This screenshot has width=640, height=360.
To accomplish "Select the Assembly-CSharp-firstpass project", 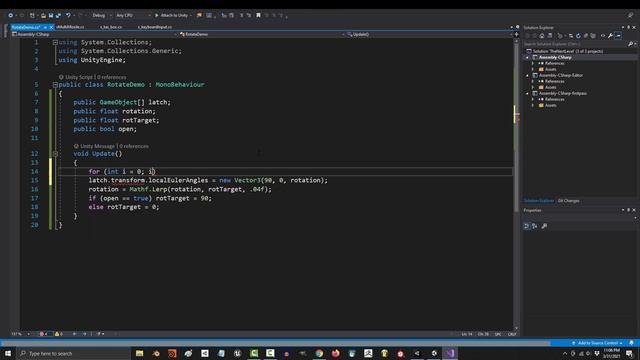I will click(562, 93).
